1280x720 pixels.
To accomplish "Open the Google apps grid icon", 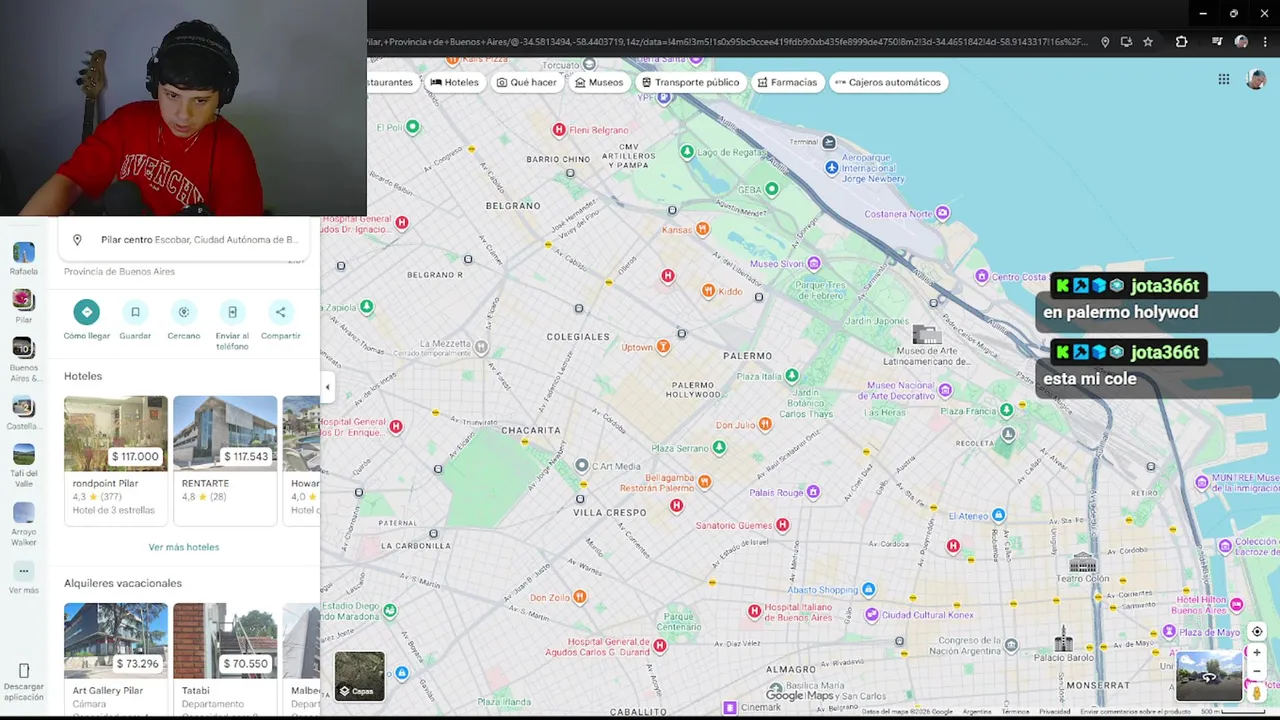I will (x=1224, y=80).
